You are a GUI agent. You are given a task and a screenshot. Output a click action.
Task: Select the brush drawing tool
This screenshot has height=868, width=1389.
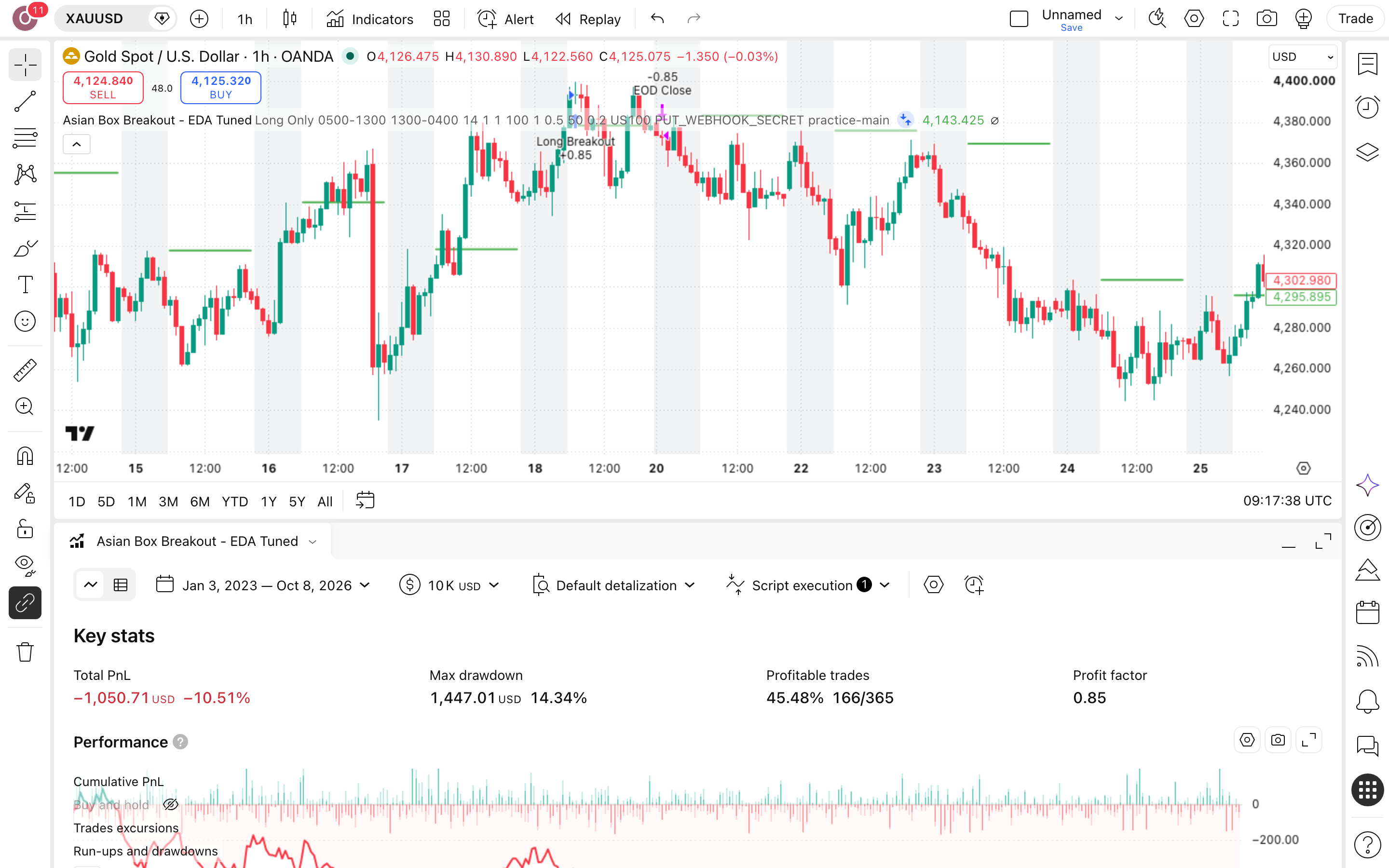point(25,248)
